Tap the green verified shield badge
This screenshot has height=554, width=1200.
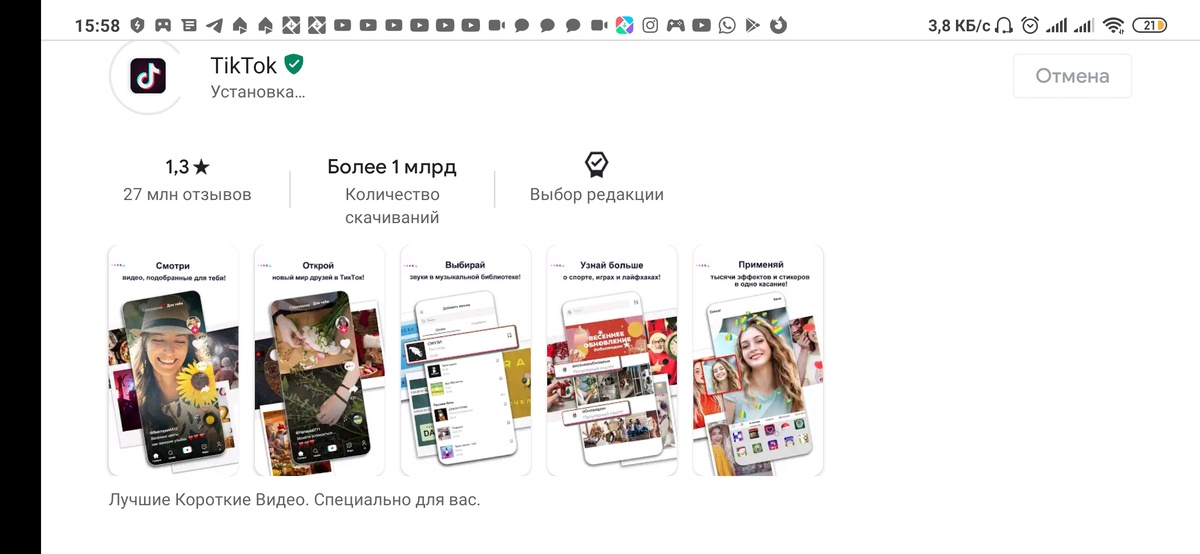[x=294, y=65]
